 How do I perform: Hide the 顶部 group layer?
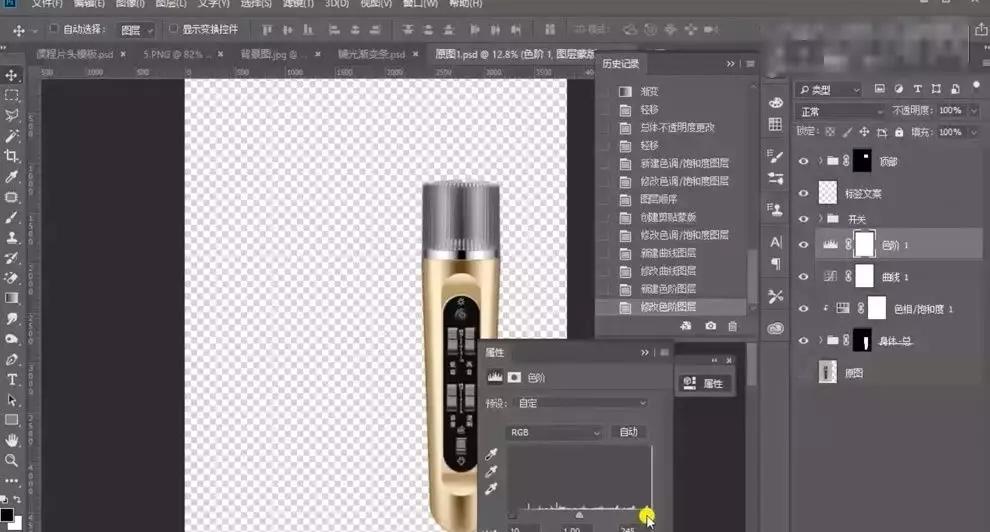803,162
